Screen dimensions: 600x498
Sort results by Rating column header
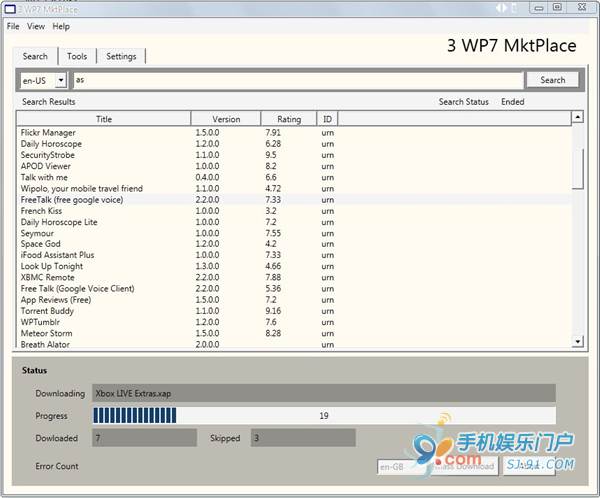[x=289, y=119]
